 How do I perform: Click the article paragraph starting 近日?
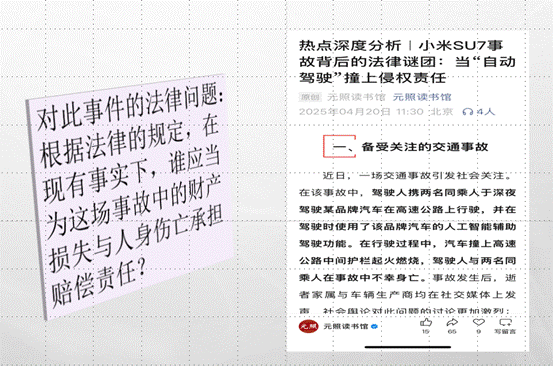tap(407, 243)
